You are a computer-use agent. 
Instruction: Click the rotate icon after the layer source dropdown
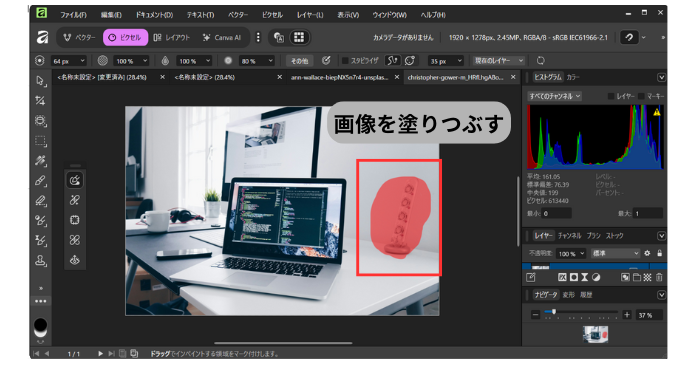(540, 61)
